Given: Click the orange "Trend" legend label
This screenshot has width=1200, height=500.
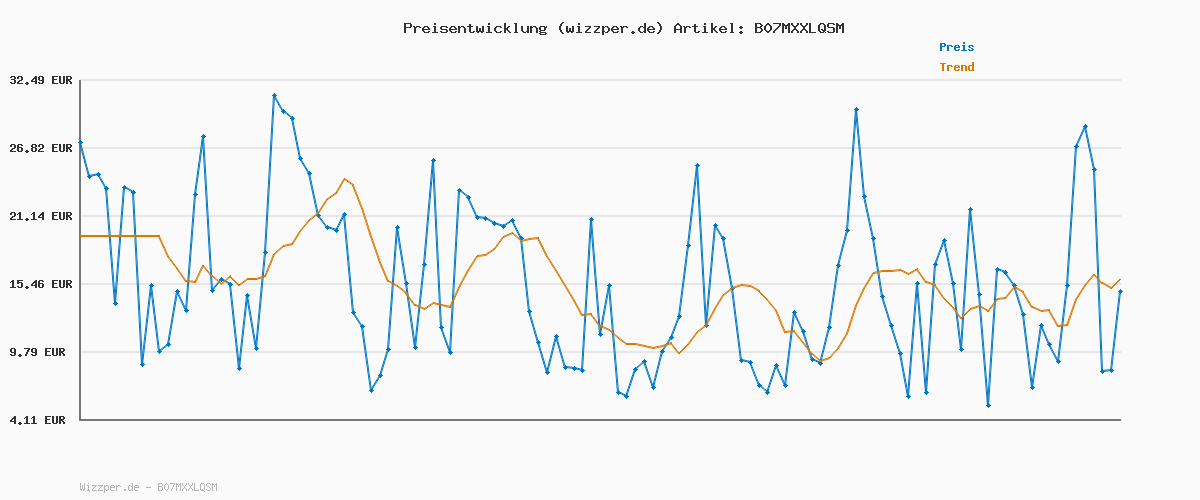Looking at the screenshot, I should [956, 68].
